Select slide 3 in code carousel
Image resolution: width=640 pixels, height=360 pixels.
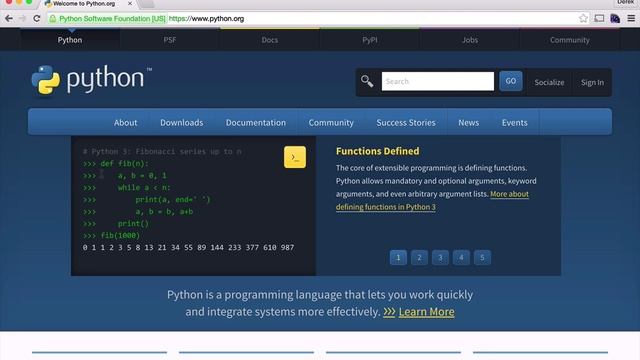point(440,258)
